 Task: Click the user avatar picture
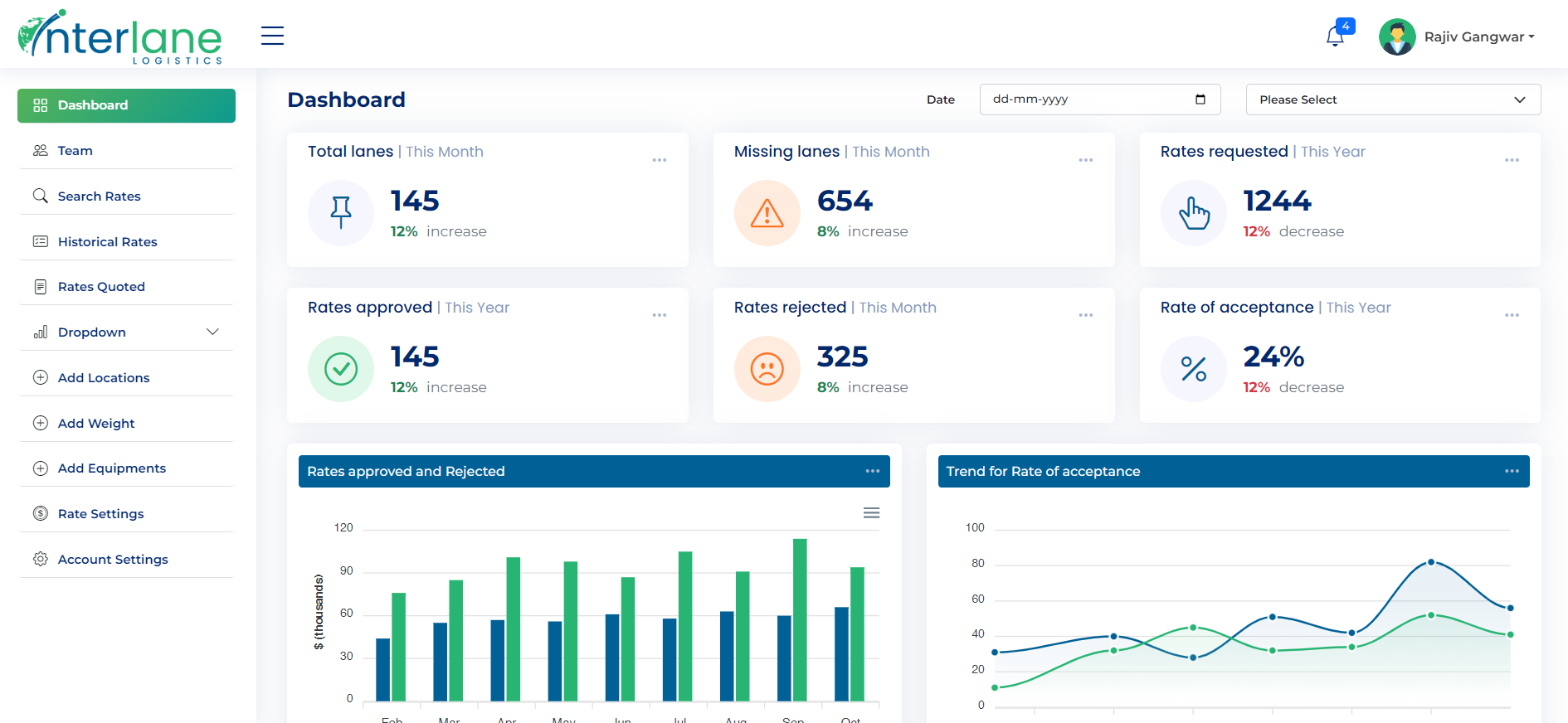1397,36
